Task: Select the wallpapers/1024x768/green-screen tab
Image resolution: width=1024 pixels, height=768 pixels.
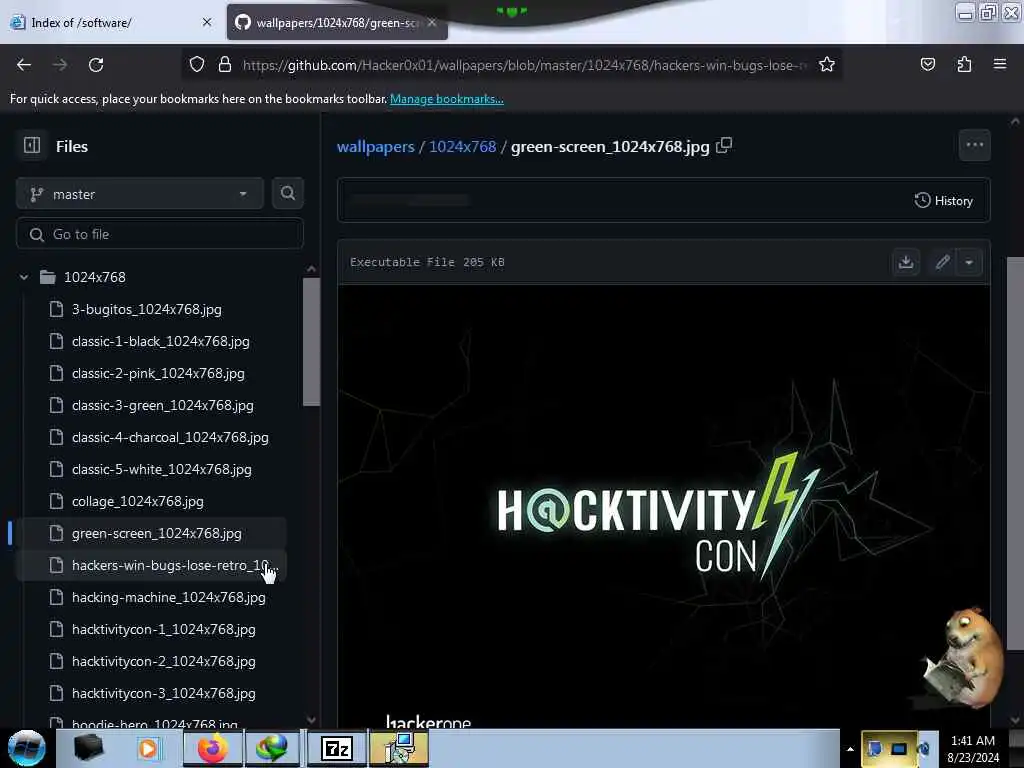Action: pos(335,23)
